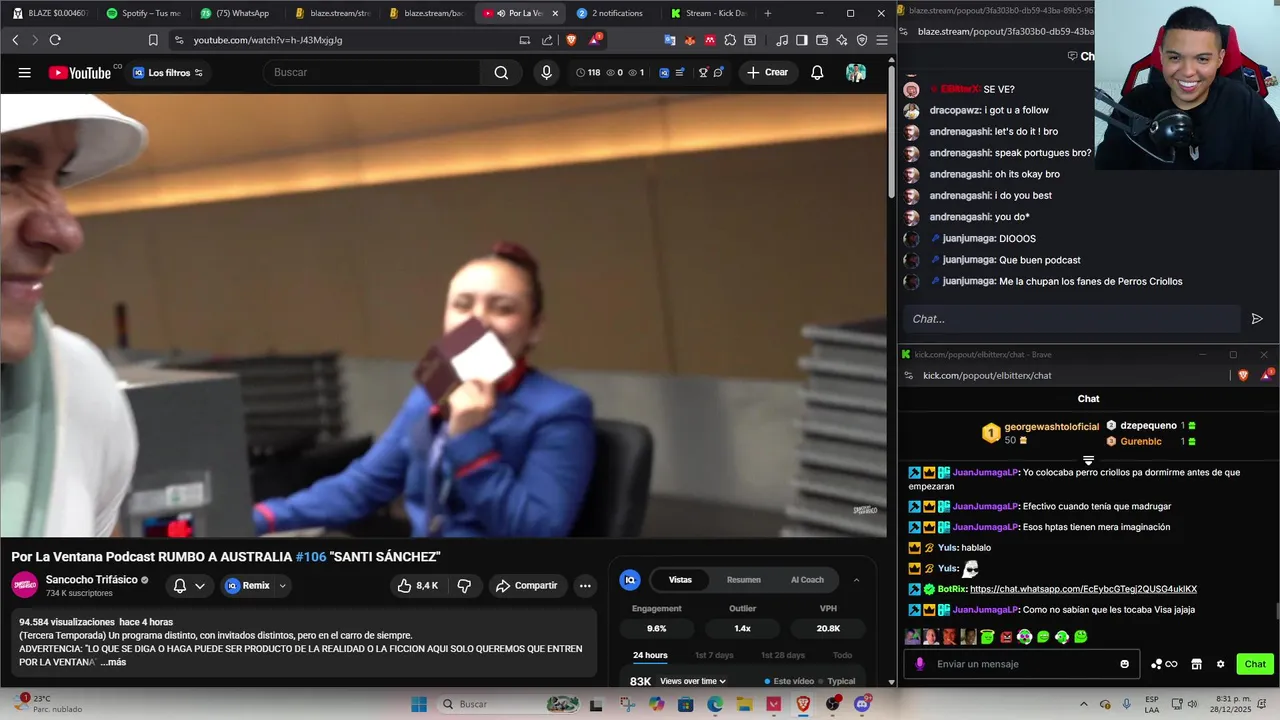Select the "1st 7 days" range tab
The height and width of the screenshot is (720, 1280).
point(714,655)
